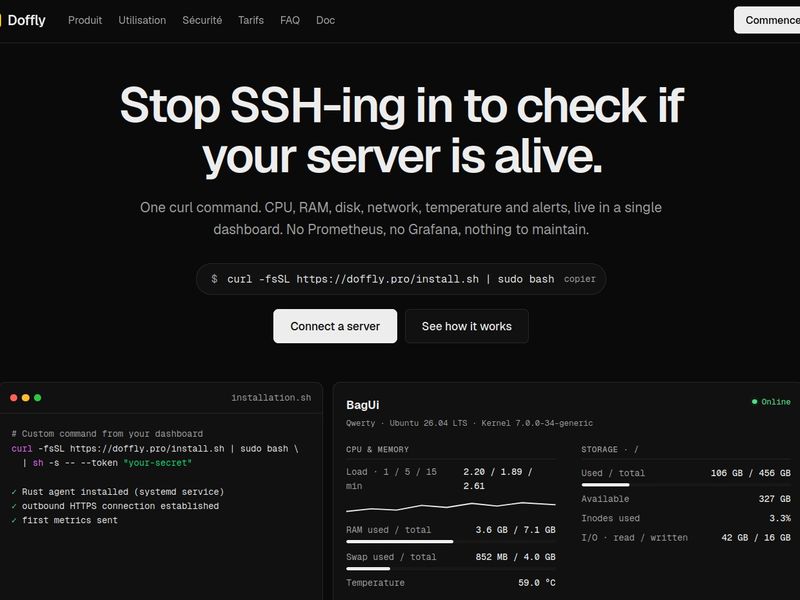Click the CPU & MEMORY heading
The image size is (800, 600).
[x=377, y=449]
